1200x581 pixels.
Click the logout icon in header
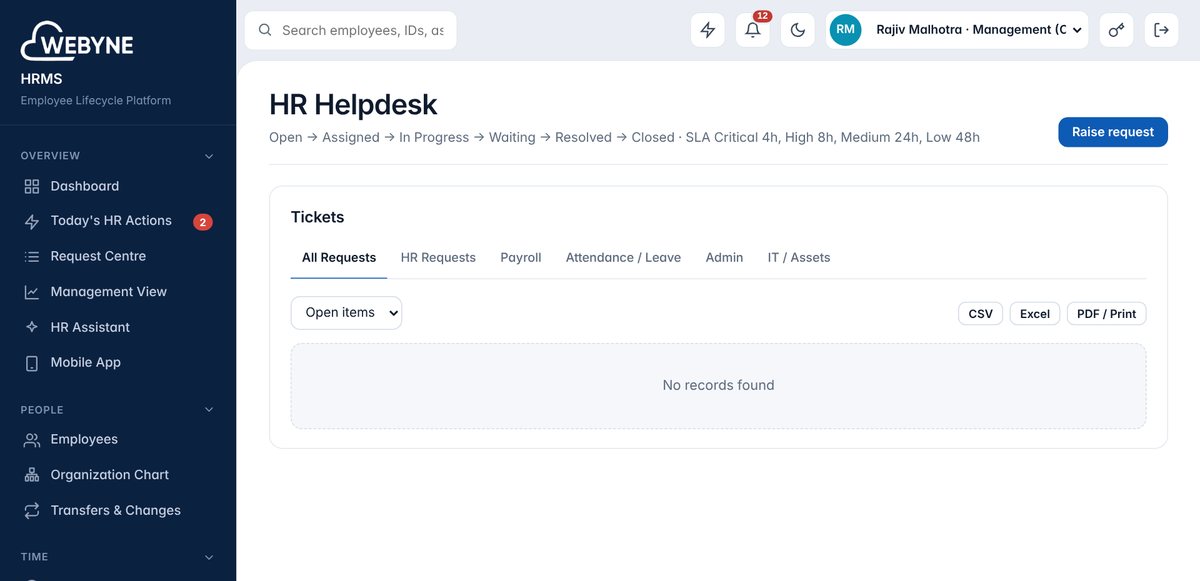point(1161,30)
